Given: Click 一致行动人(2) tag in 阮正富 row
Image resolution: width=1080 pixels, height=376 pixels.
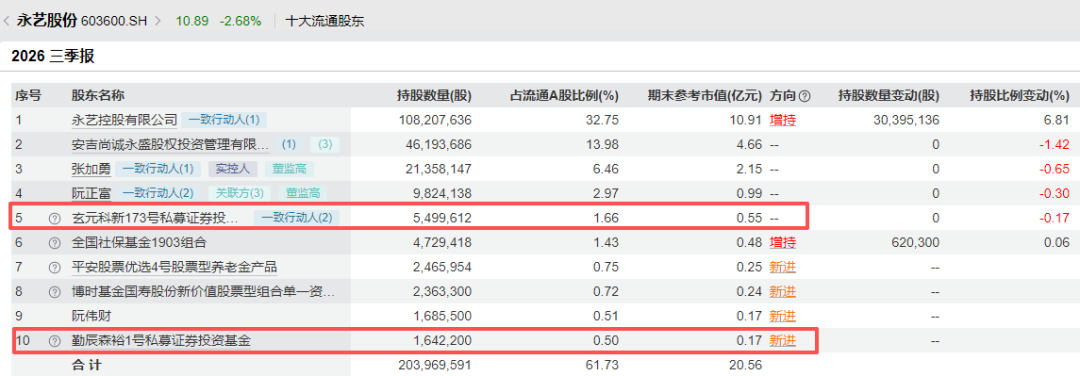Looking at the screenshot, I should tap(158, 194).
